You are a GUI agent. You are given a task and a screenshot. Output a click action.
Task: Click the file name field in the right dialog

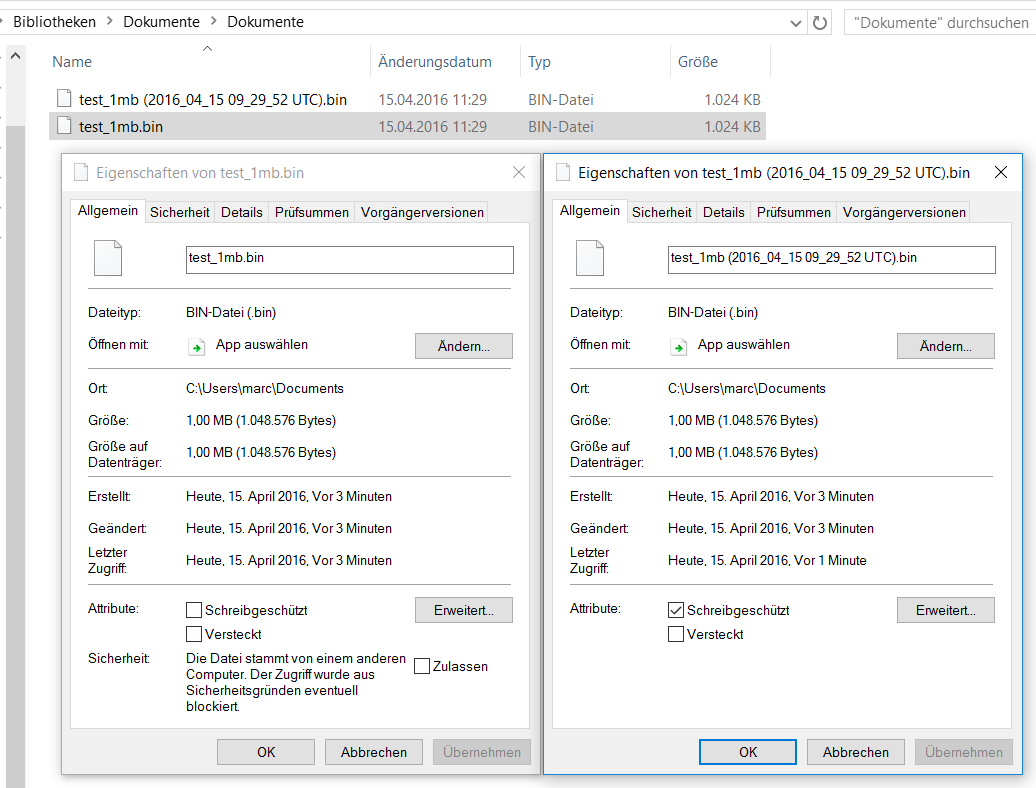tap(831, 259)
